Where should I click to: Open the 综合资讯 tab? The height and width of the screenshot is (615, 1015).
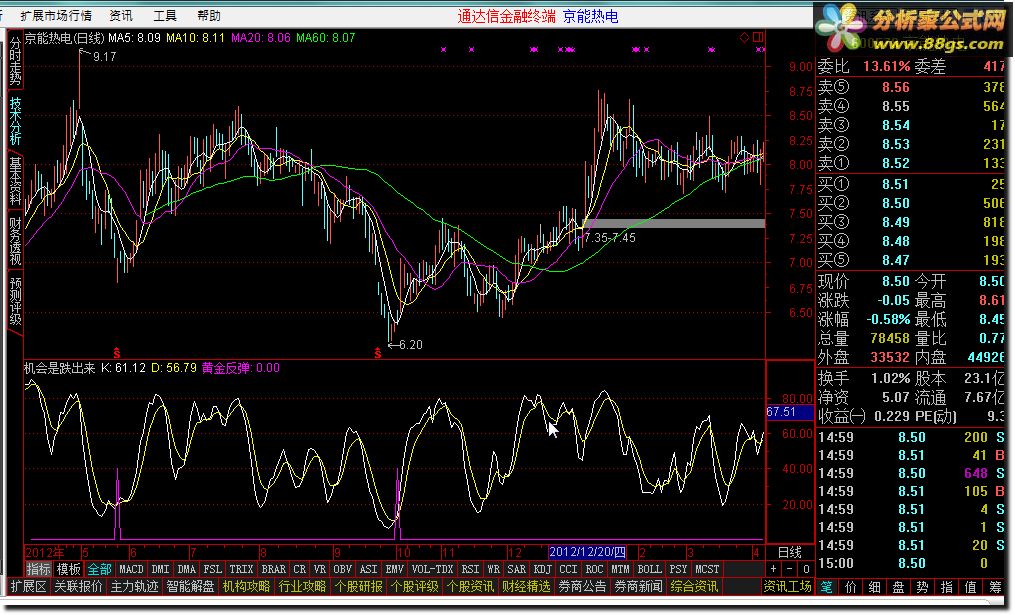pyautogui.click(x=694, y=587)
